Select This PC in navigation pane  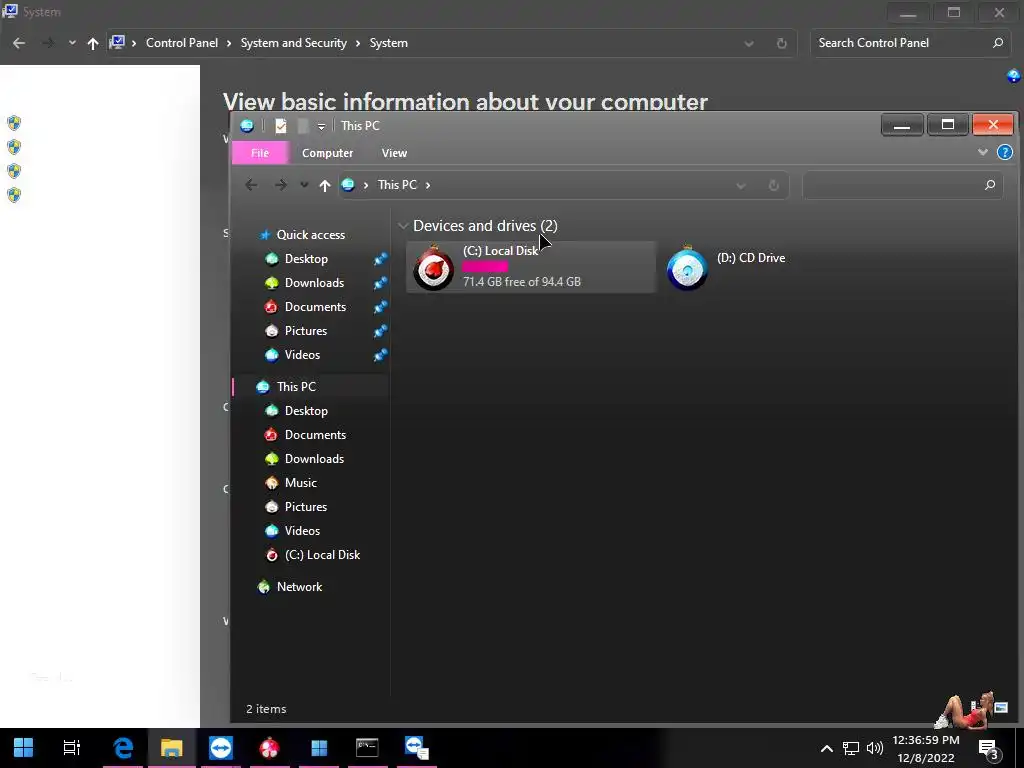296,387
